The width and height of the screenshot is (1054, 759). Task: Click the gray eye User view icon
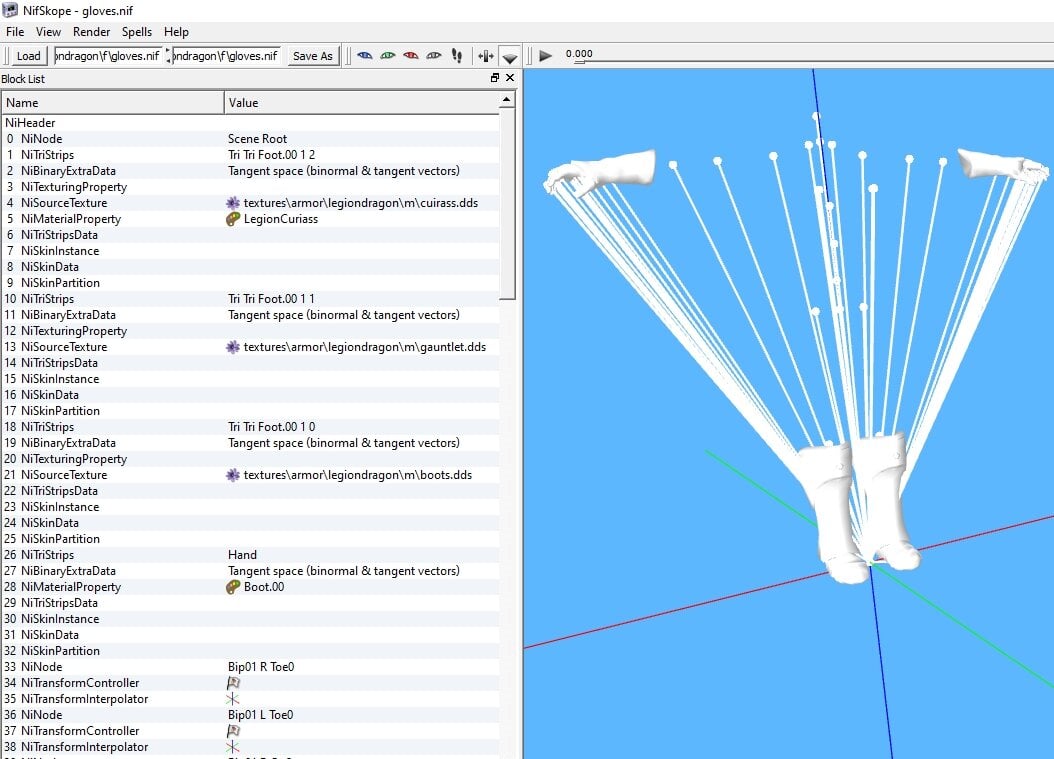pos(434,56)
